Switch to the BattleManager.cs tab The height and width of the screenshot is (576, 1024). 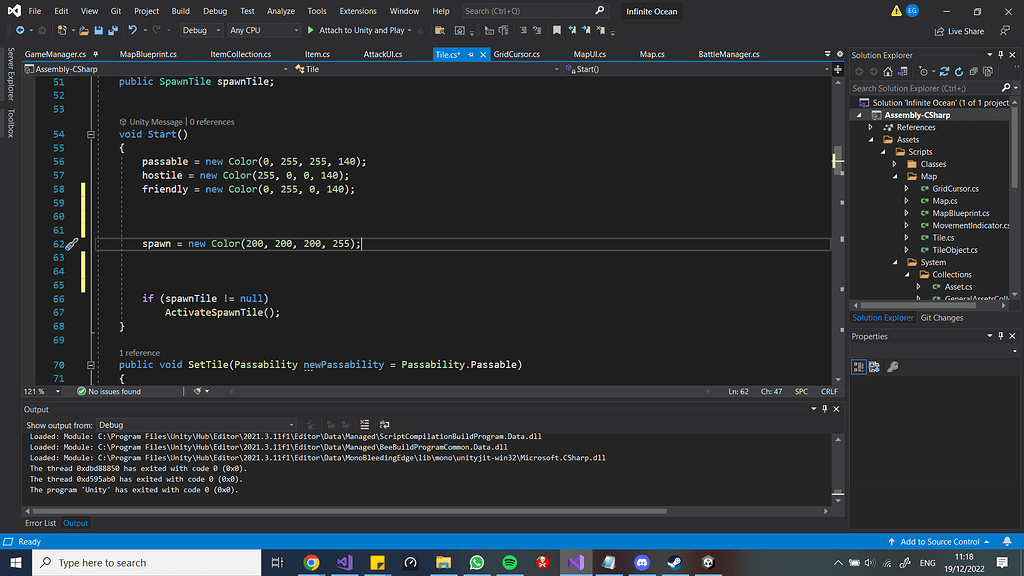pos(728,54)
